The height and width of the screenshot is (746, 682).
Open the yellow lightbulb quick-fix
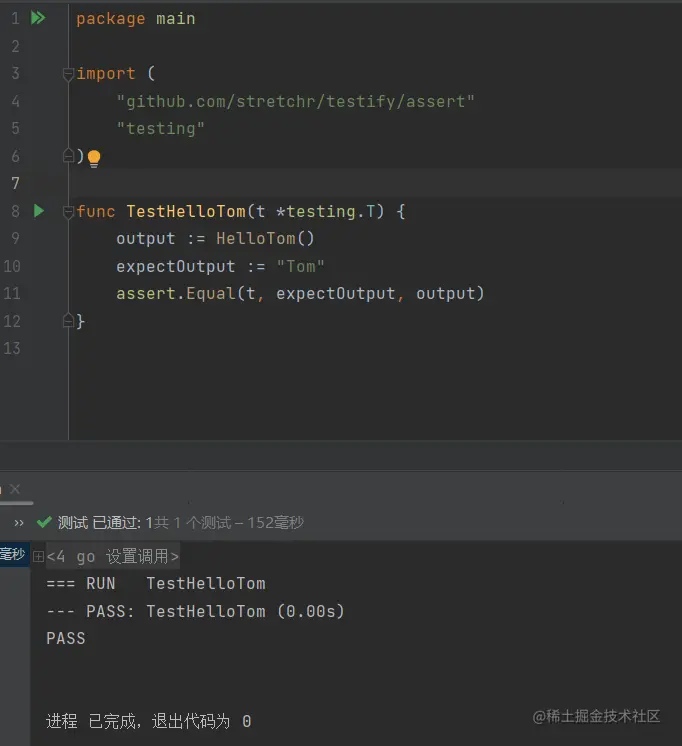point(94,158)
